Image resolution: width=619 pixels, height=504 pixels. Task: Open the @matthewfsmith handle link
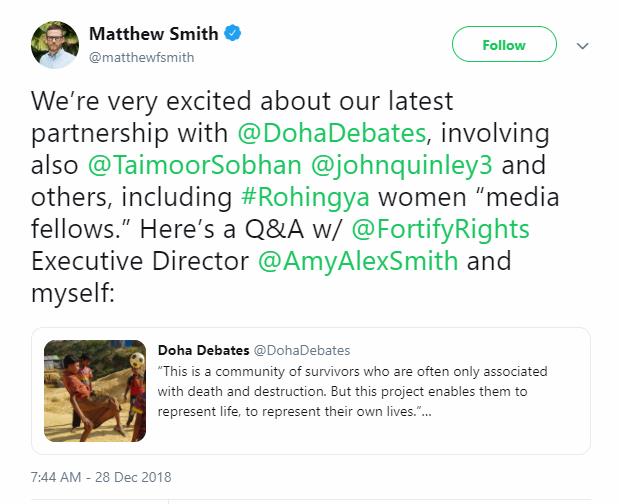click(142, 57)
